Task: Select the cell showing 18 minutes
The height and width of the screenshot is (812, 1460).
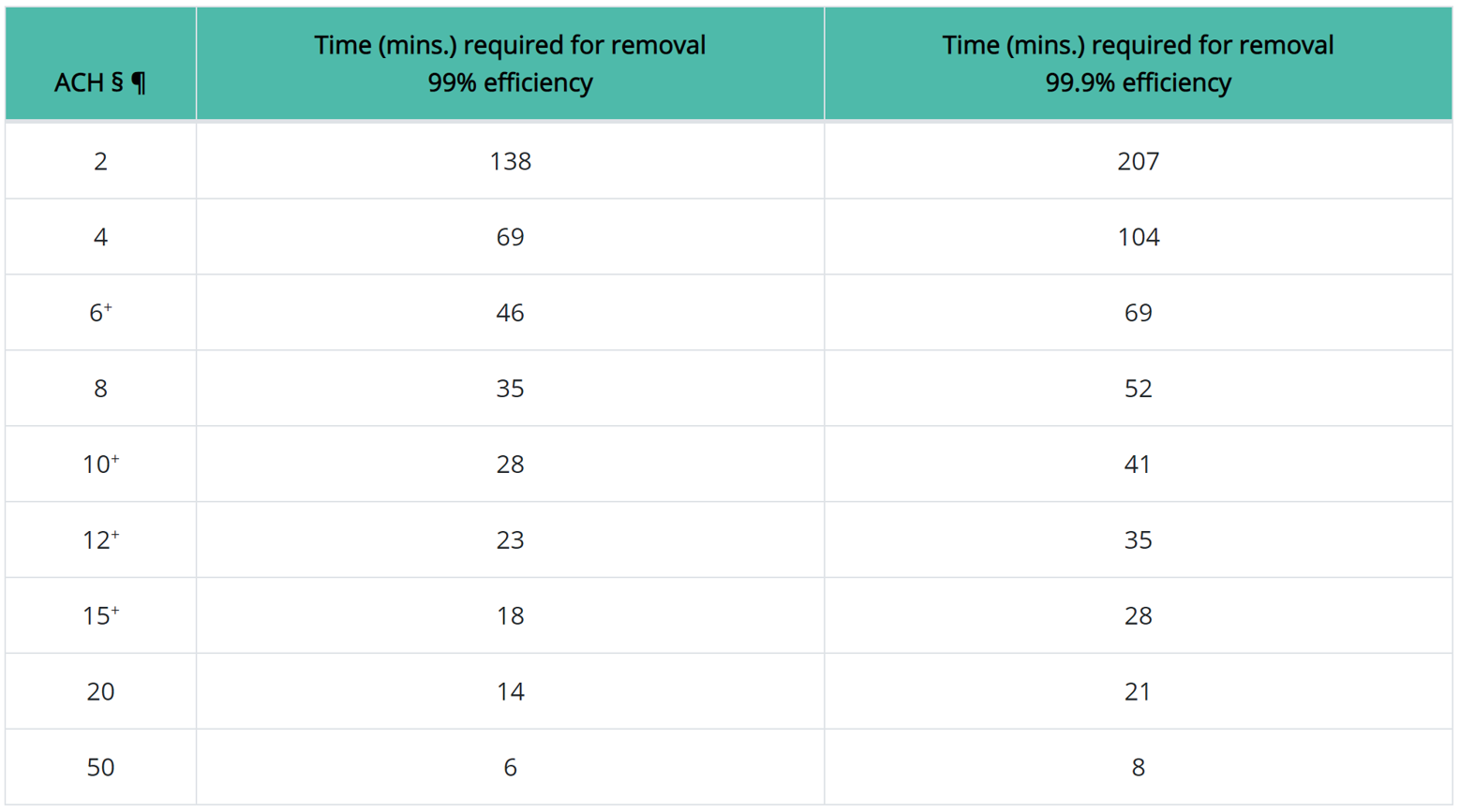Action: [510, 616]
